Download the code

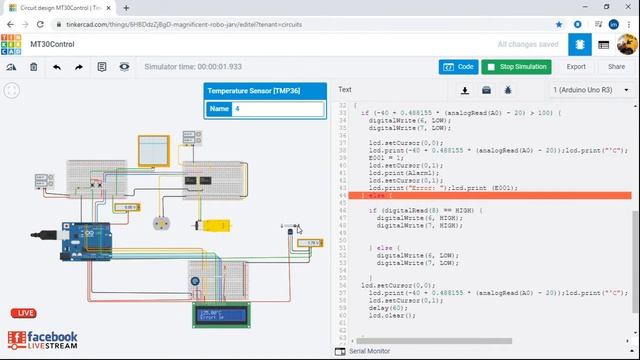pos(464,90)
